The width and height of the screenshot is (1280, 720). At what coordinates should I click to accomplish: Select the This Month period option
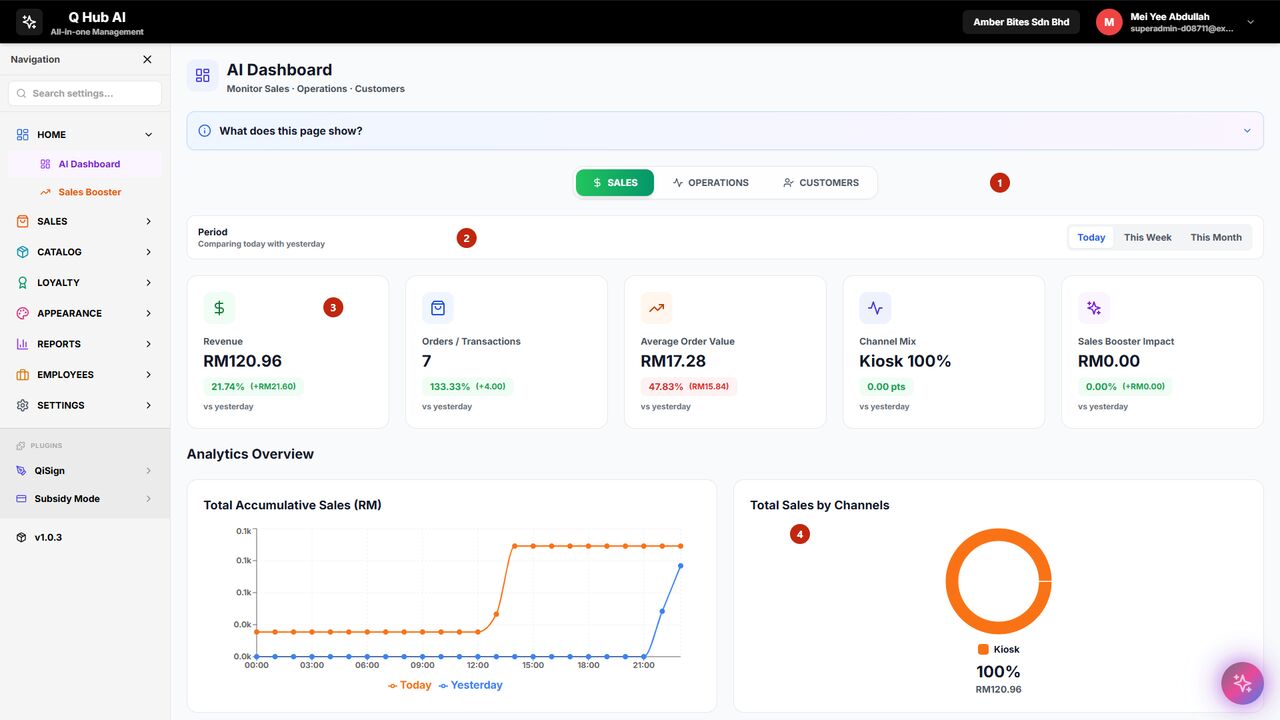click(x=1216, y=237)
